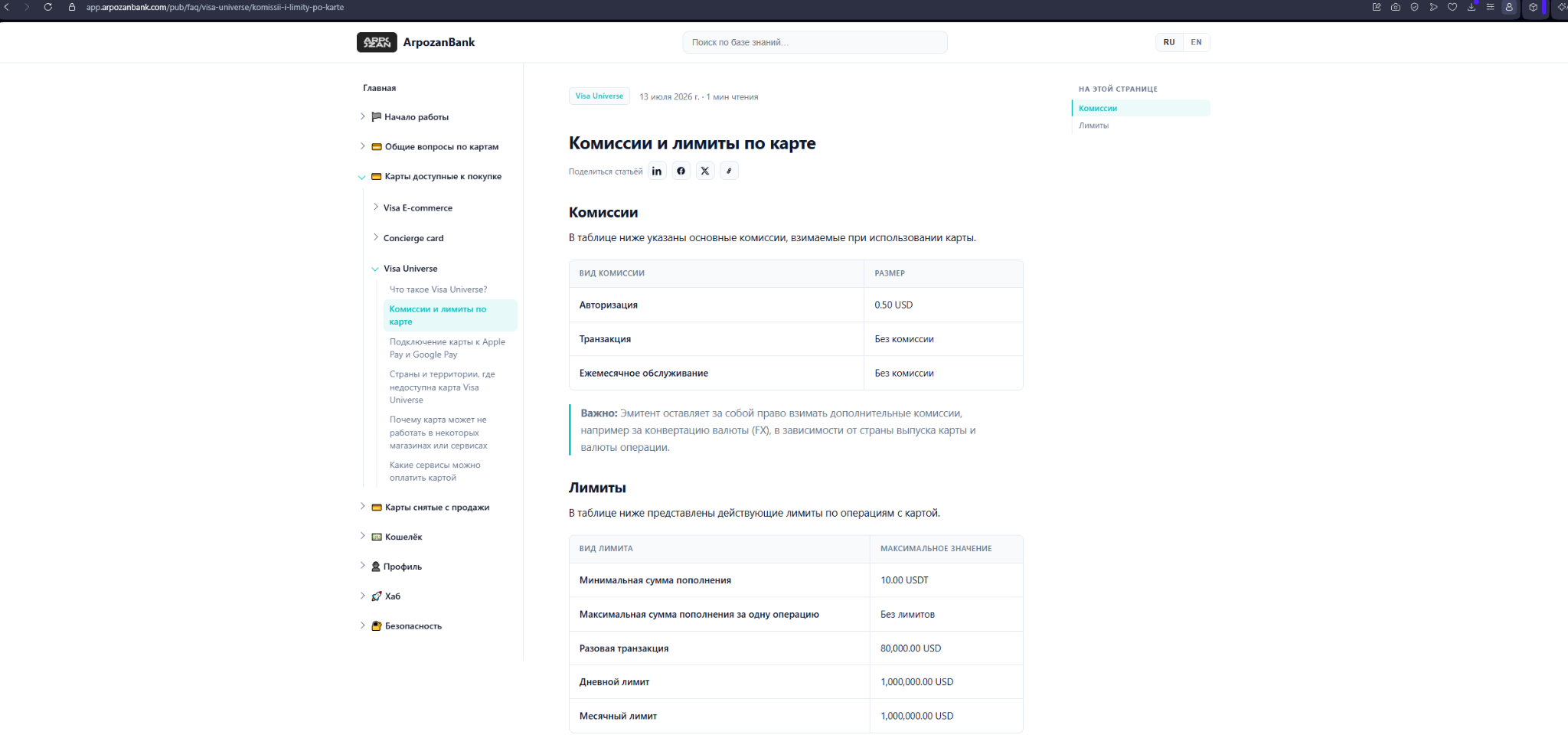The width and height of the screenshot is (1568, 748).
Task: Share the article on X
Action: click(705, 171)
